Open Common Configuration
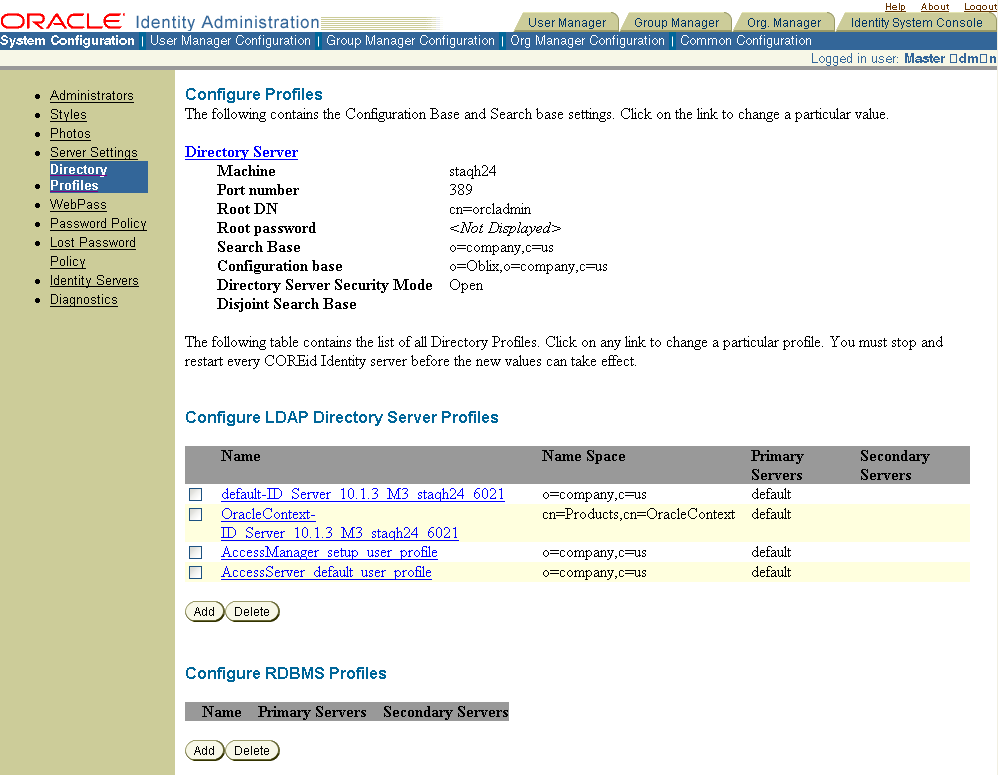 tap(745, 41)
